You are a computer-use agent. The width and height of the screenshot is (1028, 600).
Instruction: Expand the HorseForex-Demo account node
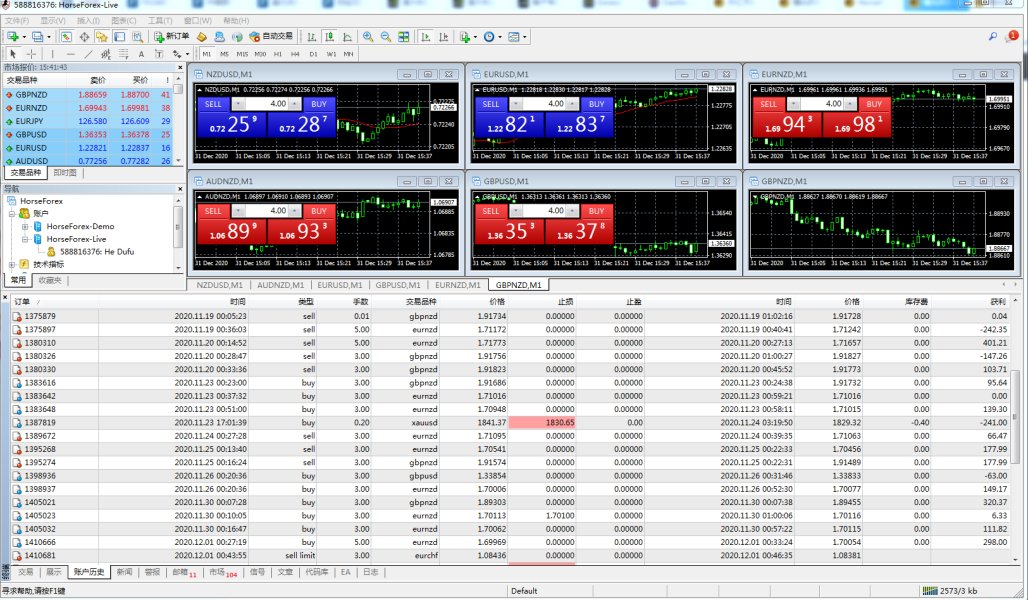click(x=25, y=226)
